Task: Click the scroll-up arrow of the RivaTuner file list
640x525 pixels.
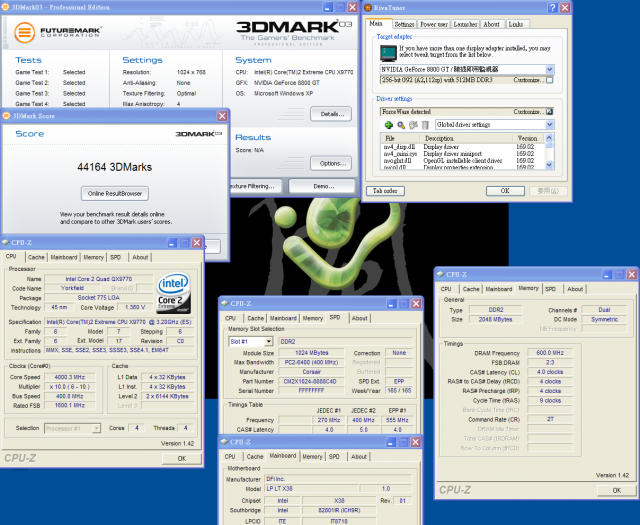Action: [549, 138]
